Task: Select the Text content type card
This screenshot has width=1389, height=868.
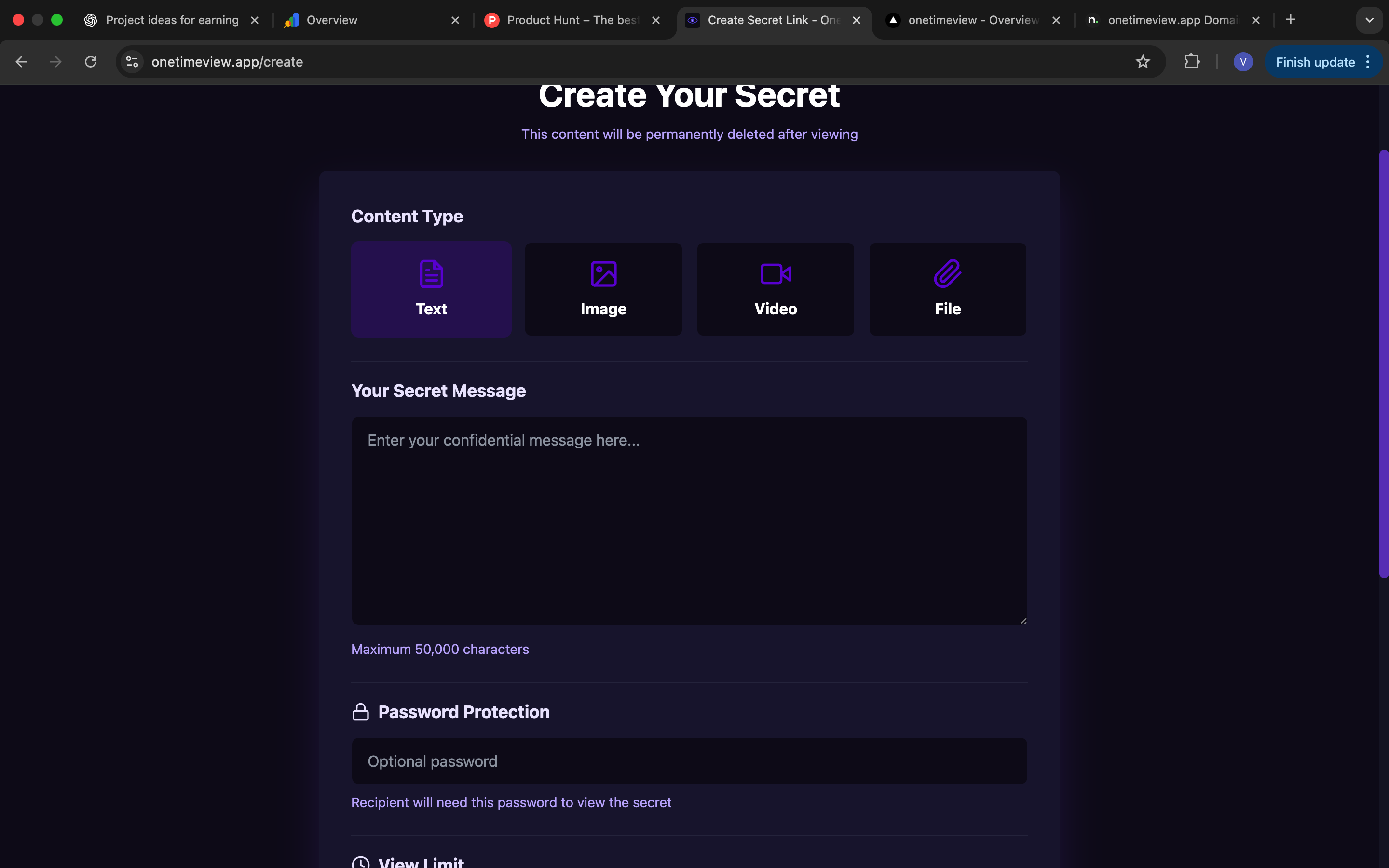Action: pyautogui.click(x=431, y=289)
